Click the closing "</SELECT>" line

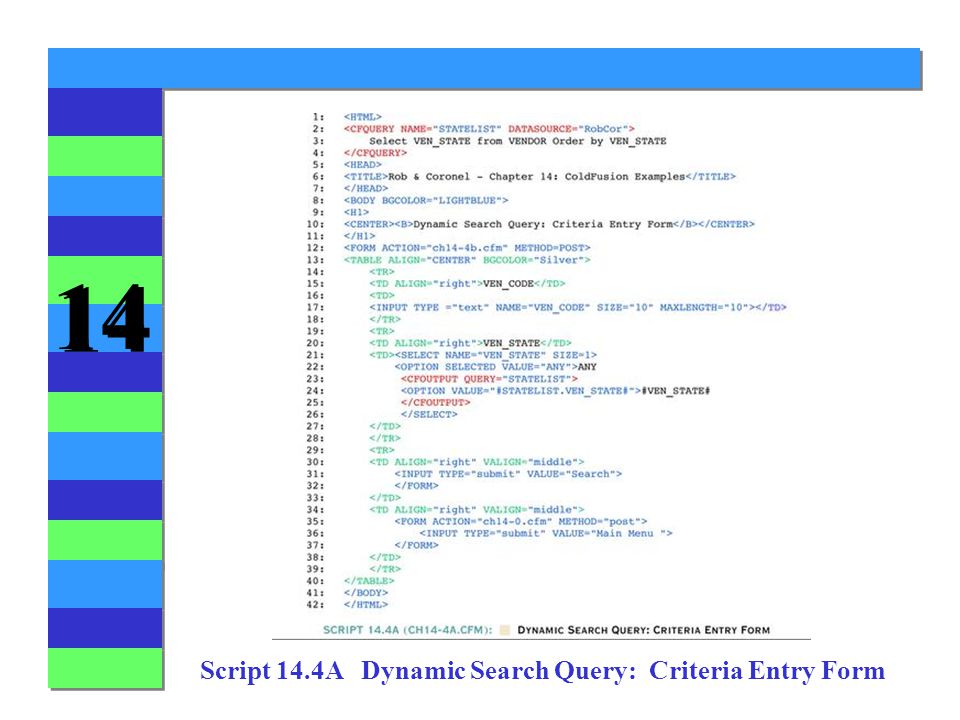(x=429, y=414)
